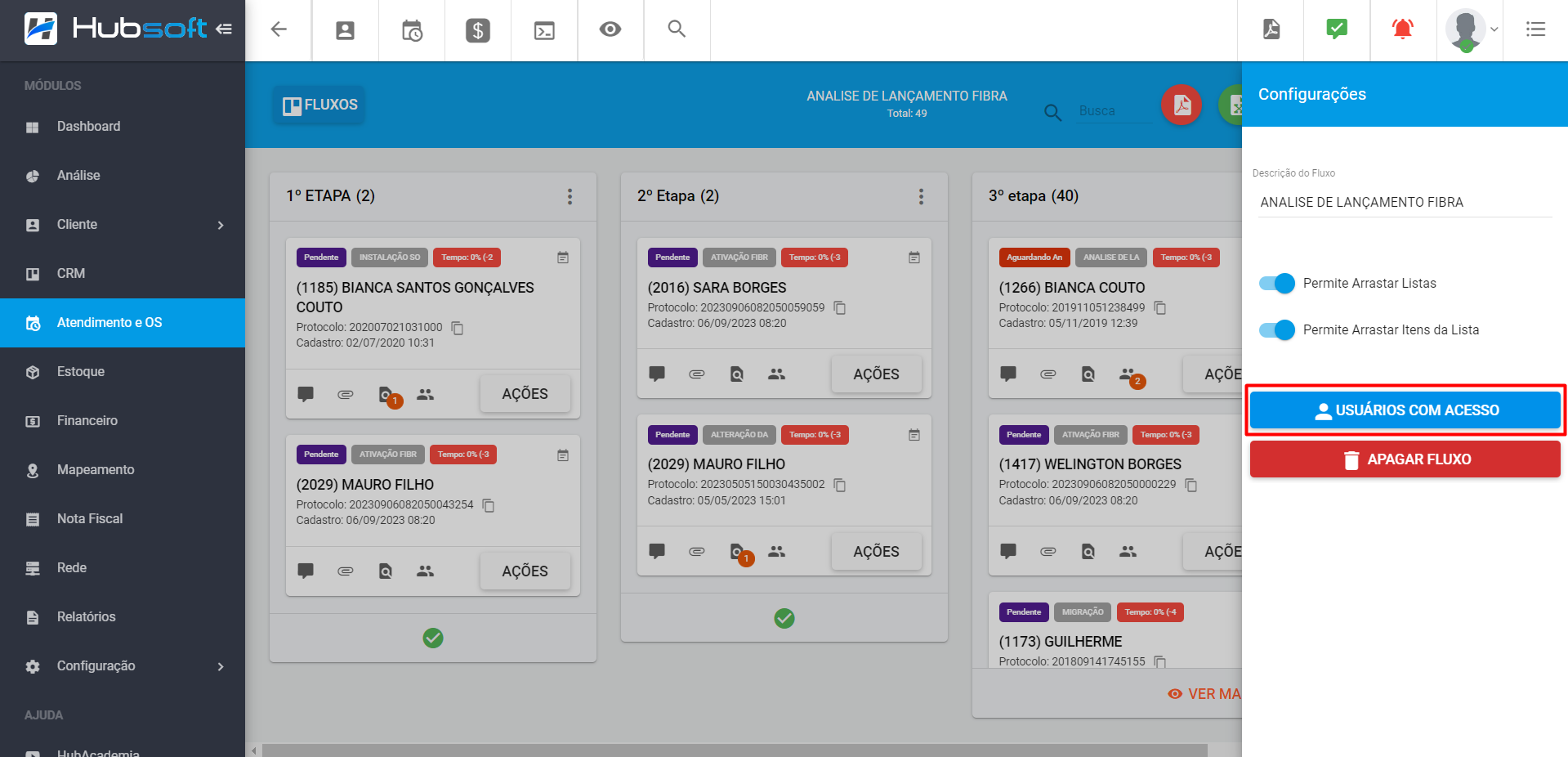This screenshot has width=1568, height=757.
Task: Click AÇÕES on 1º ETAPA MAURO FILHO card
Action: (x=525, y=571)
